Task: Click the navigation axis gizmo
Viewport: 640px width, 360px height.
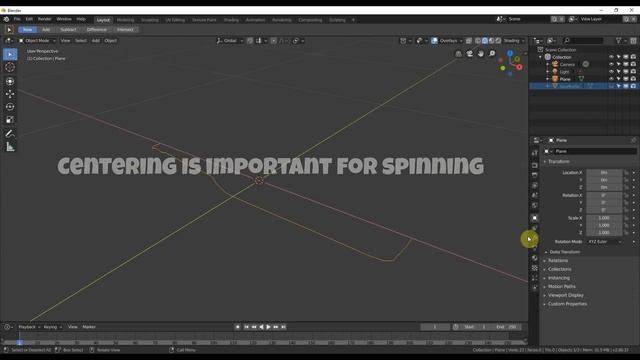Action: 511,63
